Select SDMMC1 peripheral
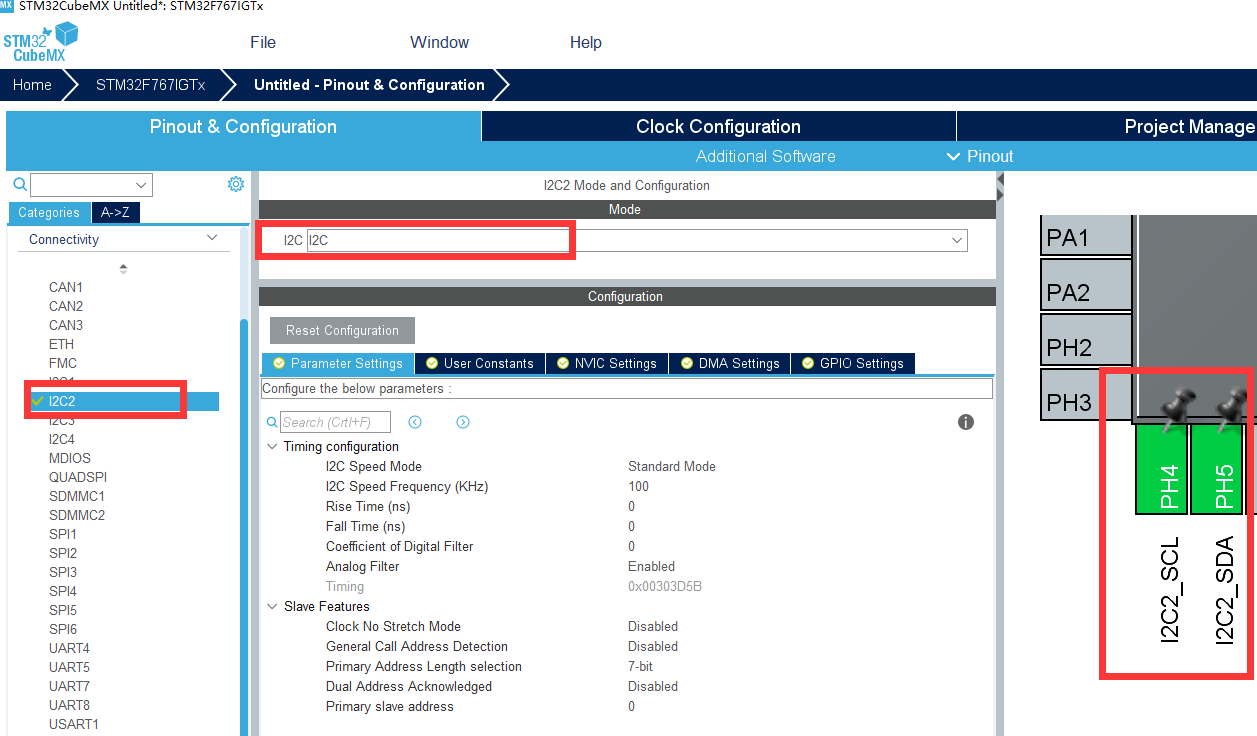1257x736 pixels. (x=77, y=496)
